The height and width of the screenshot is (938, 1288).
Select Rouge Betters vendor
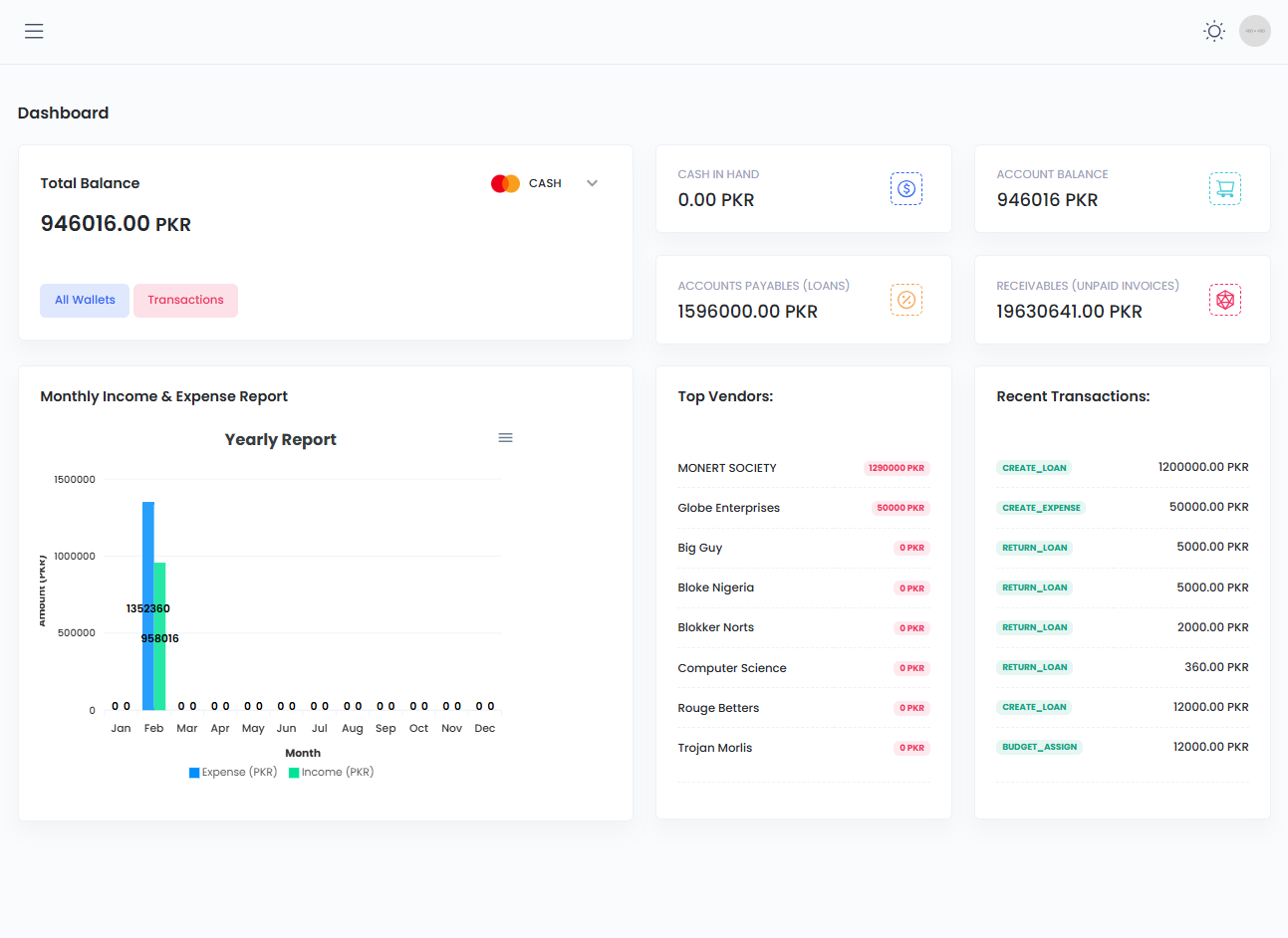[x=718, y=708]
